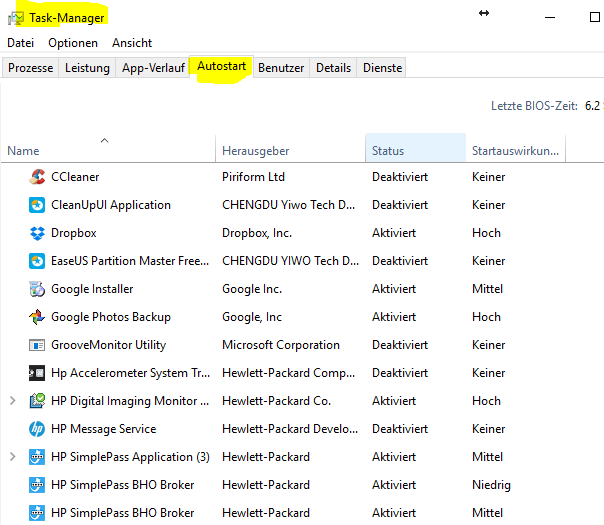Click publisher Piriform Ltd
Screen dimensions: 604x525
(253, 177)
